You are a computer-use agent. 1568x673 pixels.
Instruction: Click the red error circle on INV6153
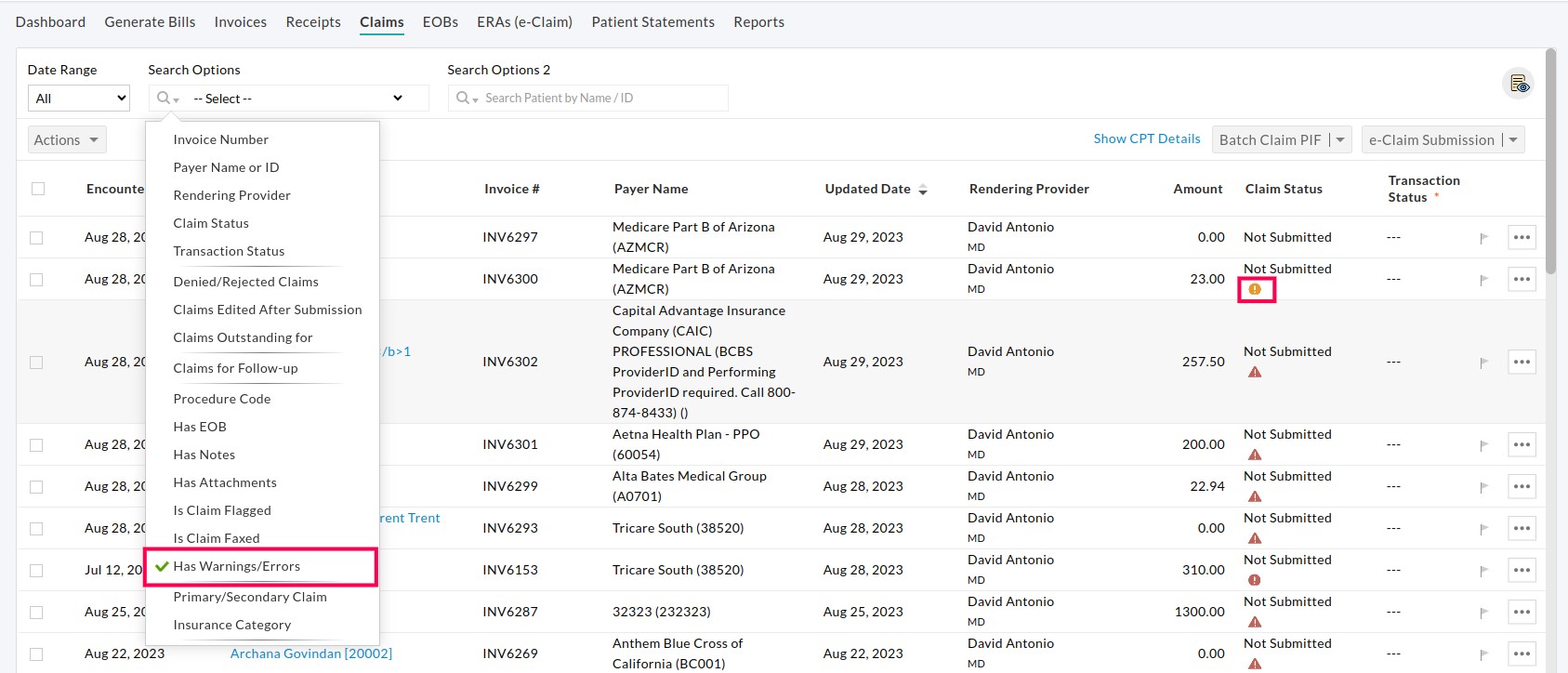click(x=1255, y=580)
